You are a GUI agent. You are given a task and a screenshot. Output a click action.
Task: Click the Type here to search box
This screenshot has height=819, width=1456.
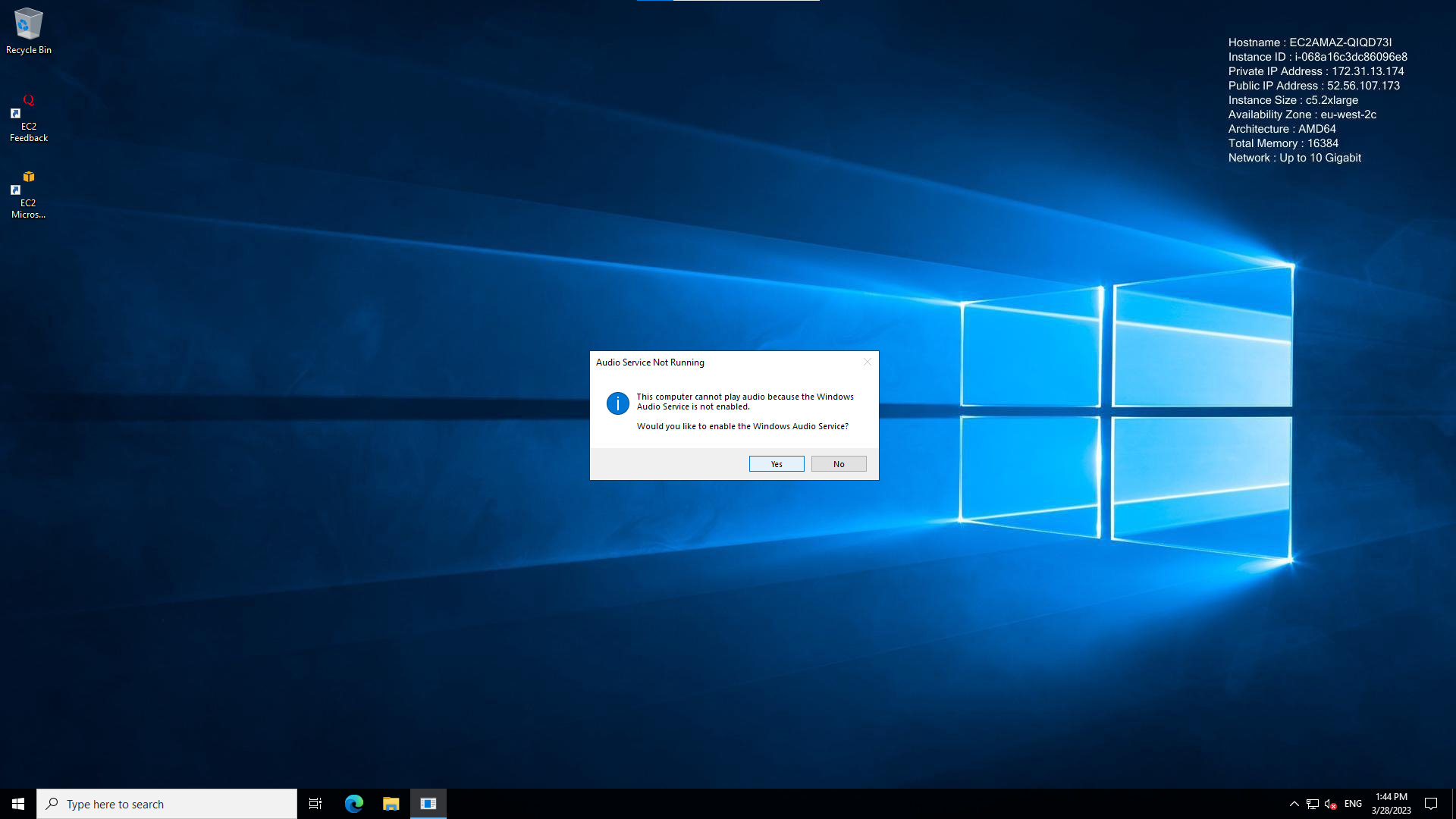pyautogui.click(x=167, y=804)
